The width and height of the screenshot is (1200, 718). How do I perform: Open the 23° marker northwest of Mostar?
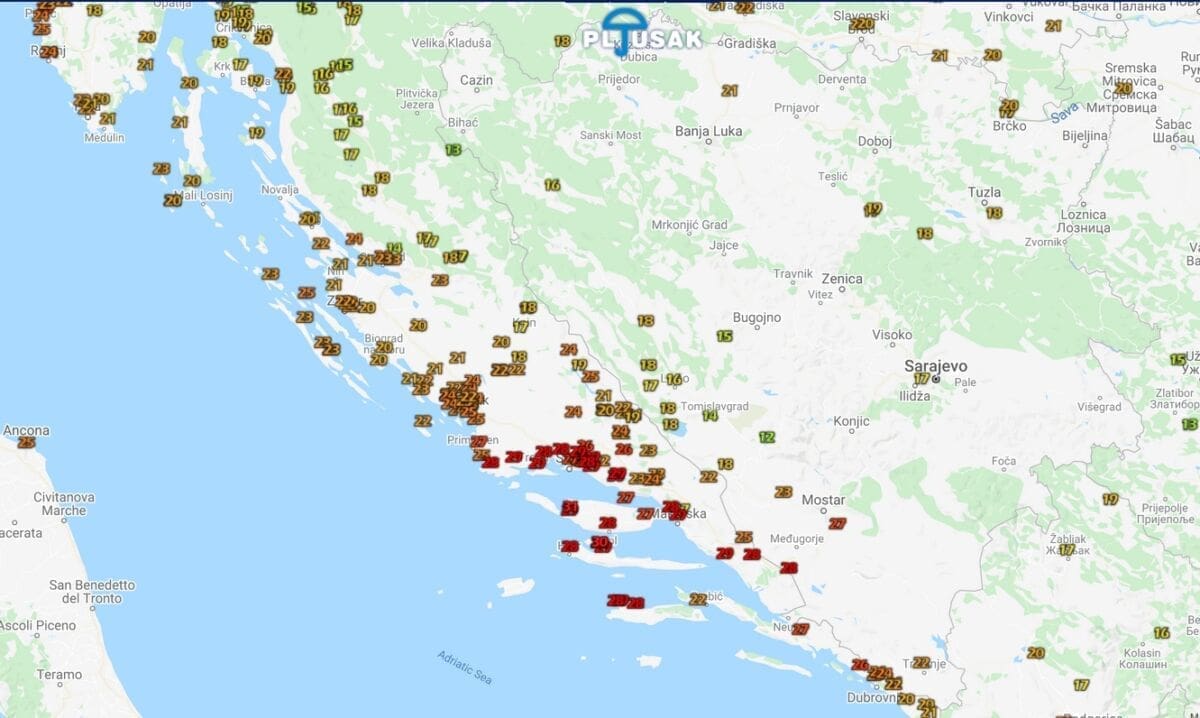[x=783, y=492]
